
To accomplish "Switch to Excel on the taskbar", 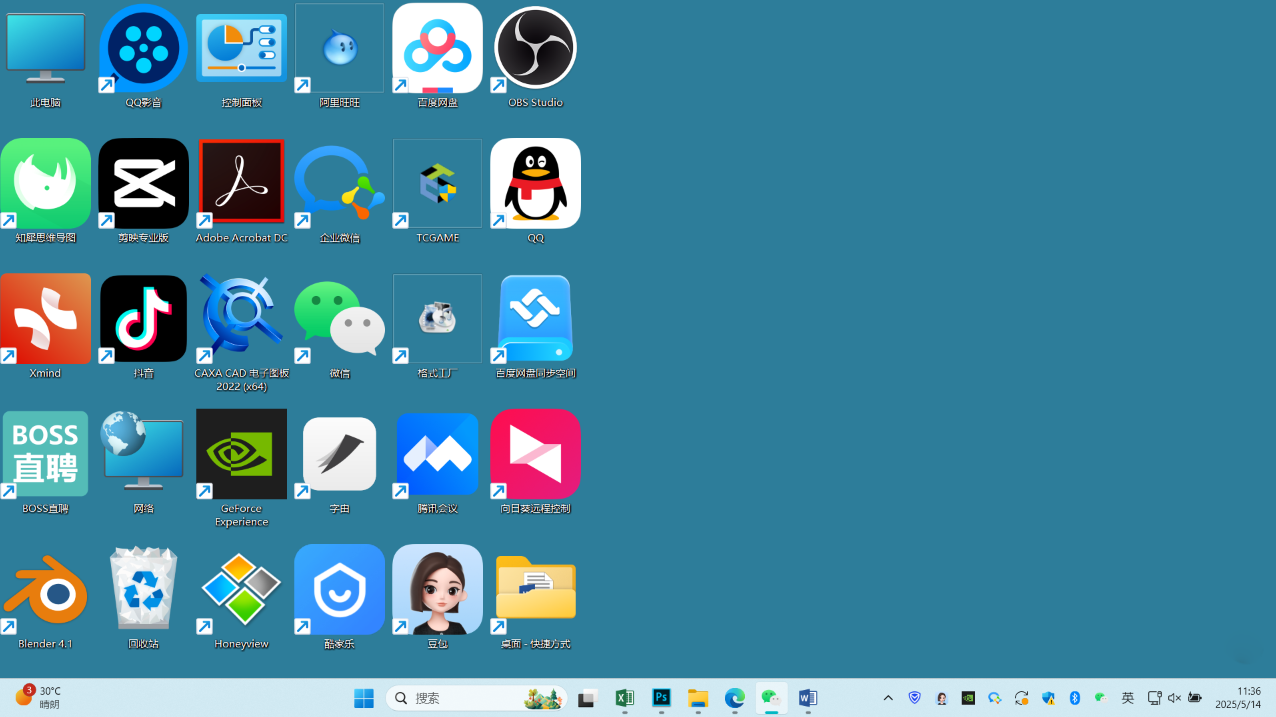I will point(624,698).
